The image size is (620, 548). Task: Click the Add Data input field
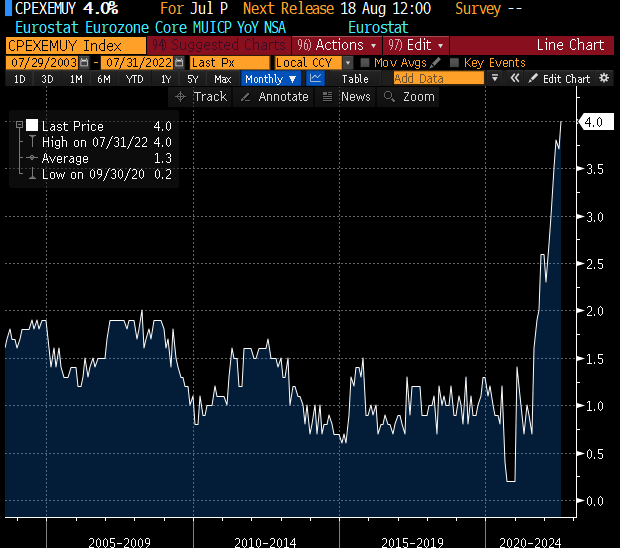[x=439, y=78]
